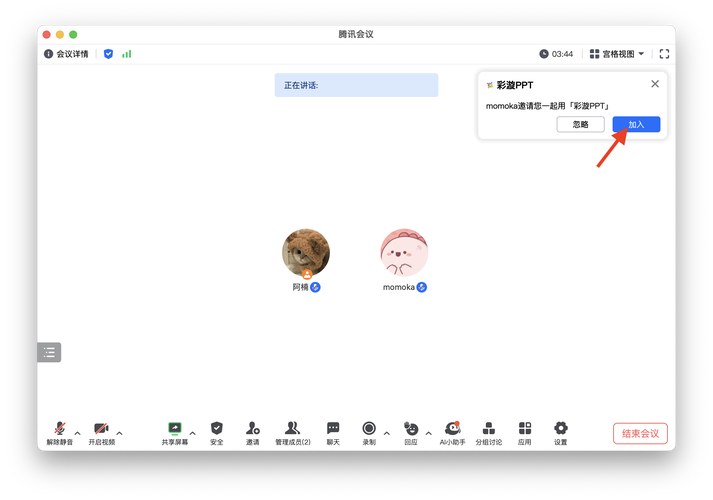Viewport: 713px width, 500px height.
Task: Click the 会议详情 label text
Action: pos(72,54)
